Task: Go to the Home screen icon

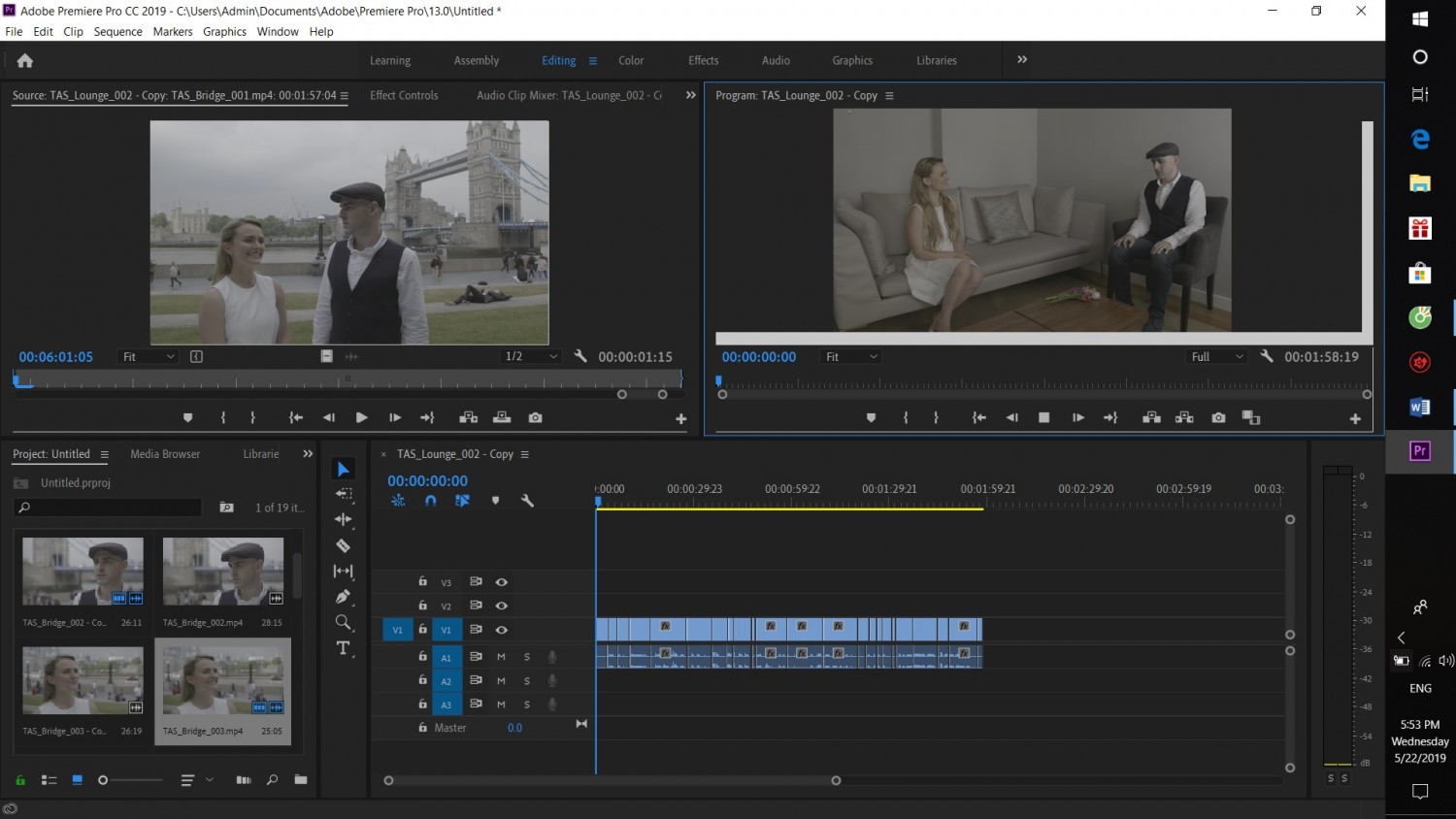Action: (x=25, y=60)
